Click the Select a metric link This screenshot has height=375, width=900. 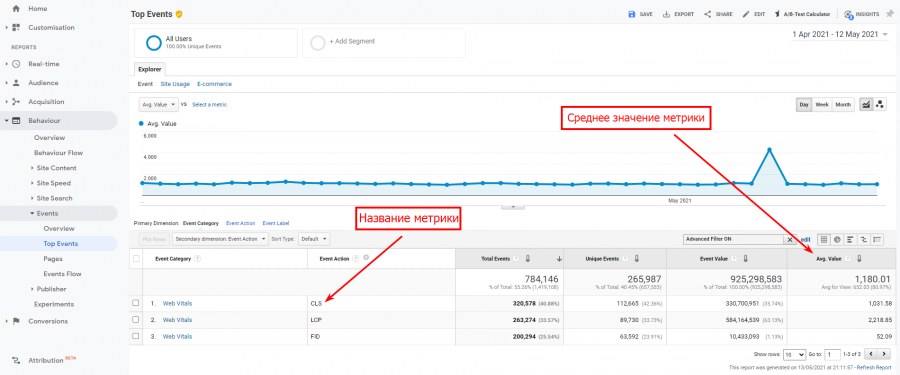209,105
